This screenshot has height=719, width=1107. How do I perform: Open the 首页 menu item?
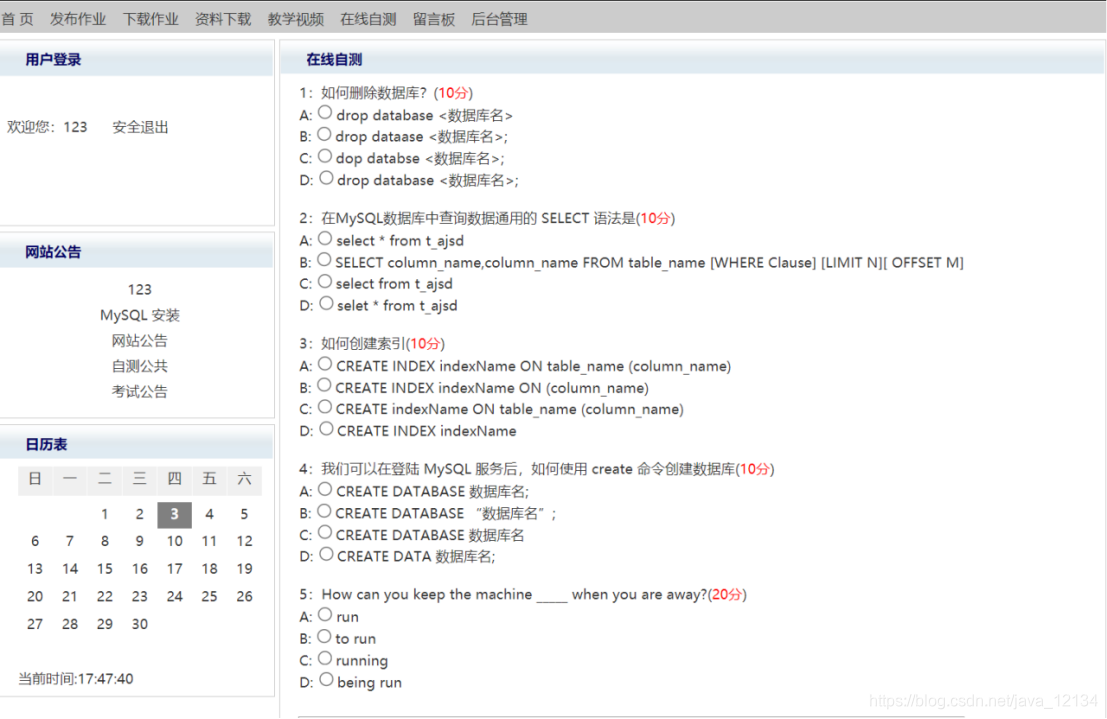[18, 19]
